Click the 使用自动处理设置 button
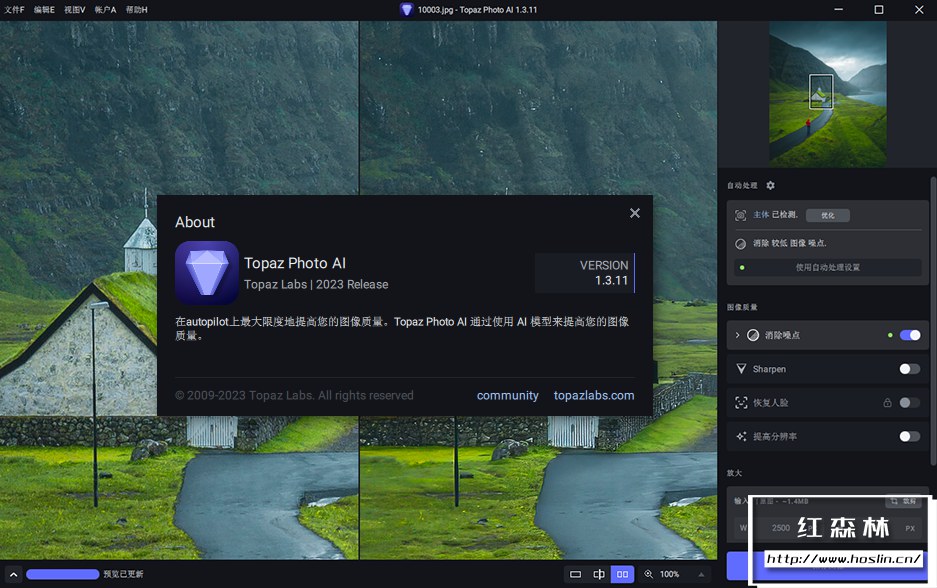This screenshot has width=937, height=588. (828, 267)
